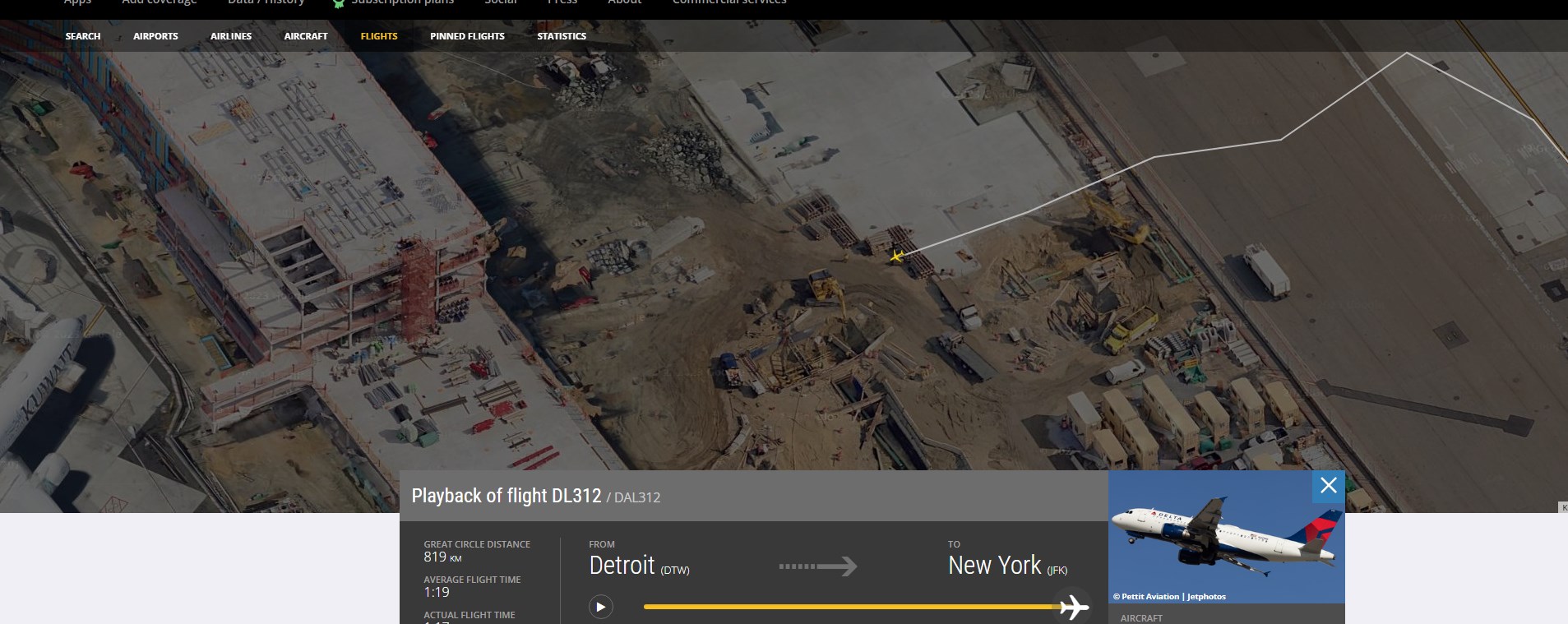Close the DL312 playback panel
The image size is (1568, 624).
[x=1328, y=486]
